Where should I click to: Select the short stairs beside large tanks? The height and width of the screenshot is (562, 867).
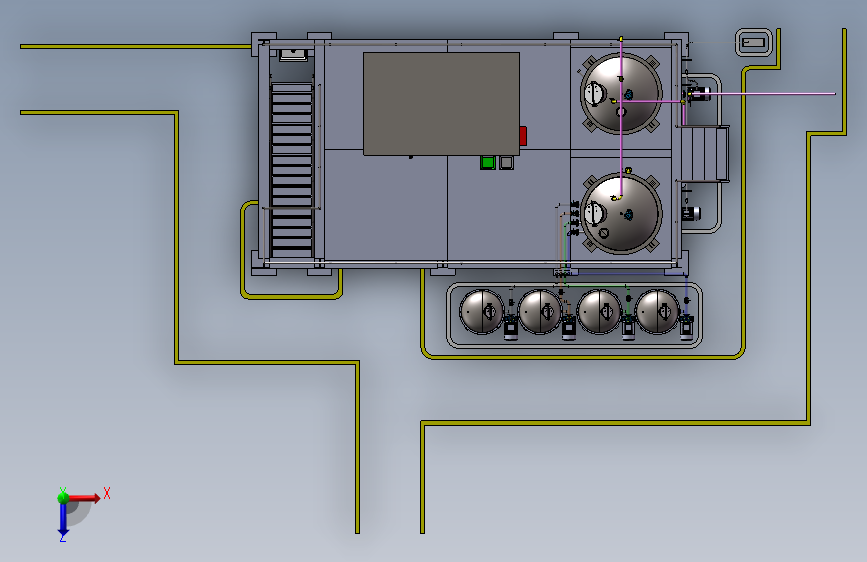click(x=704, y=154)
